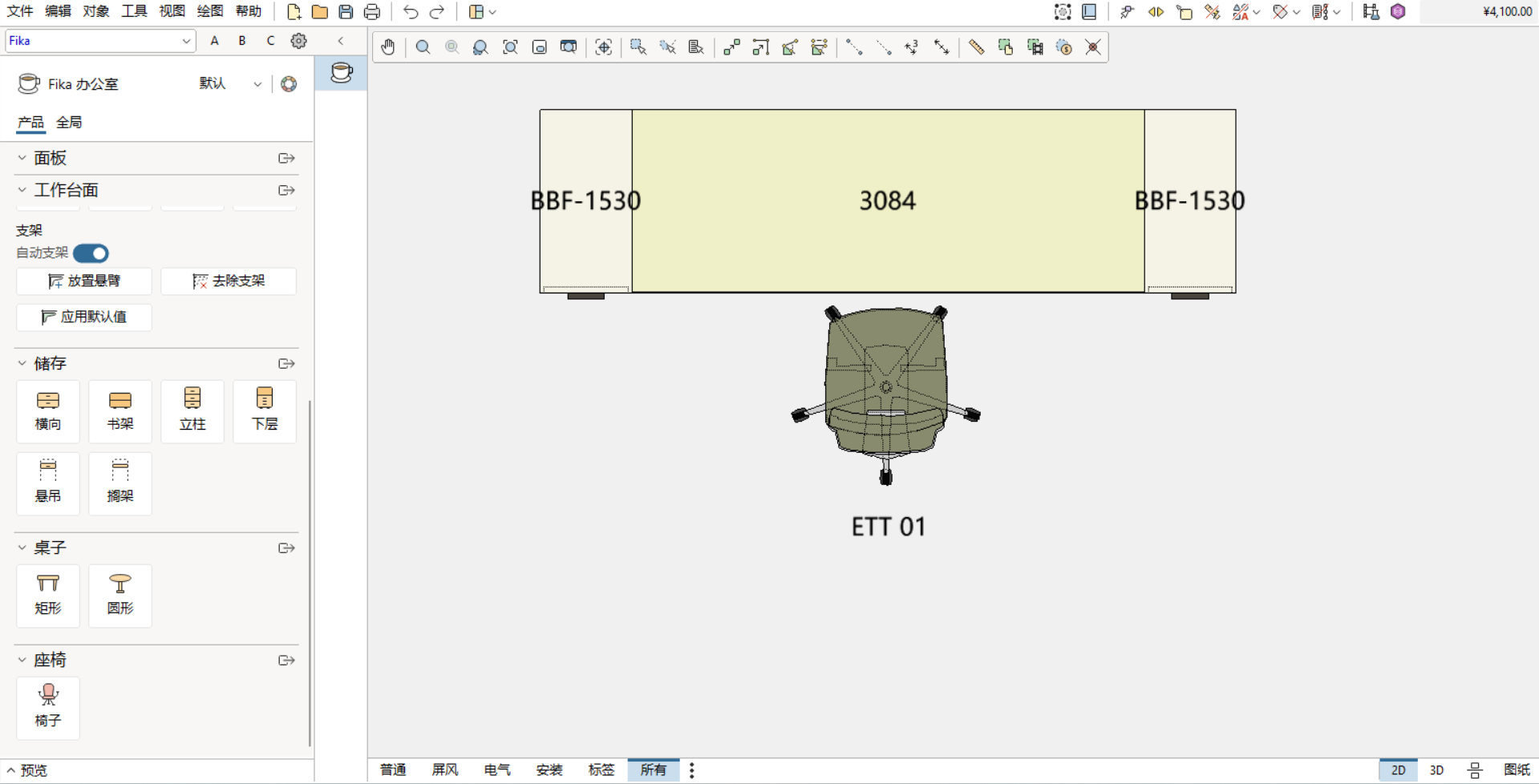Open the Fika coffee cup side tab

coord(342,72)
